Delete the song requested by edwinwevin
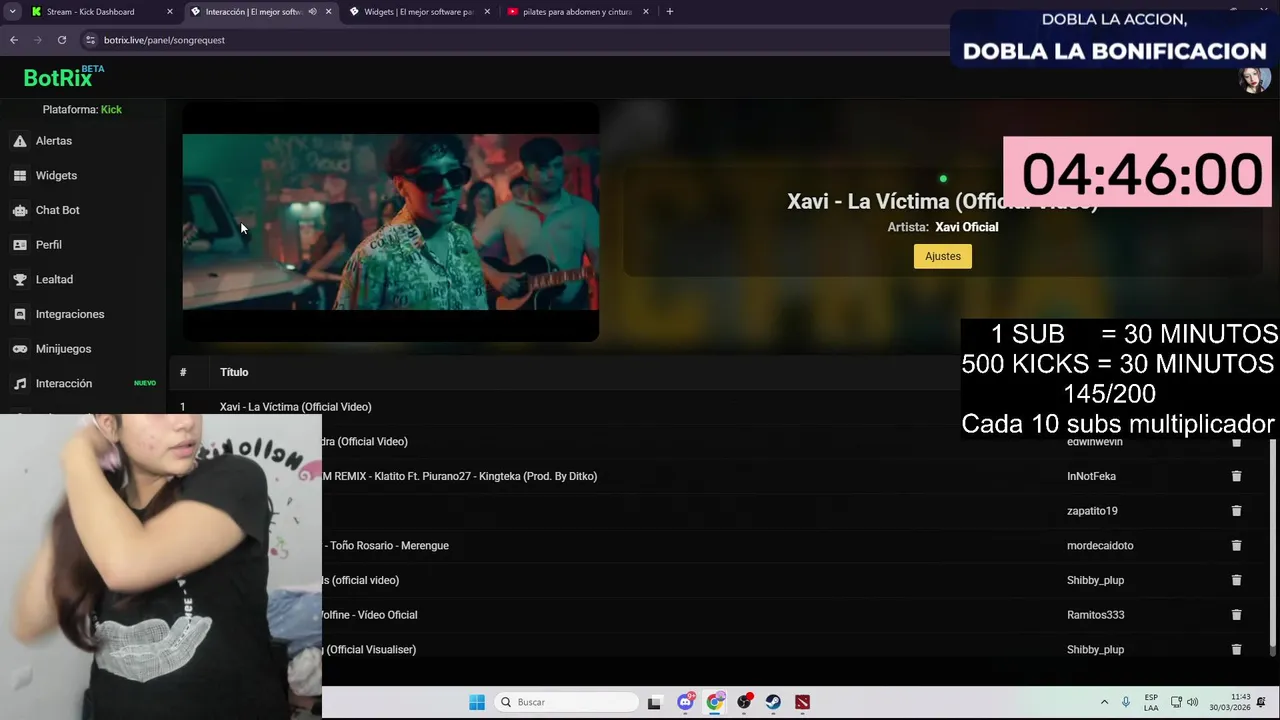Image resolution: width=1280 pixels, height=720 pixels. click(1236, 442)
